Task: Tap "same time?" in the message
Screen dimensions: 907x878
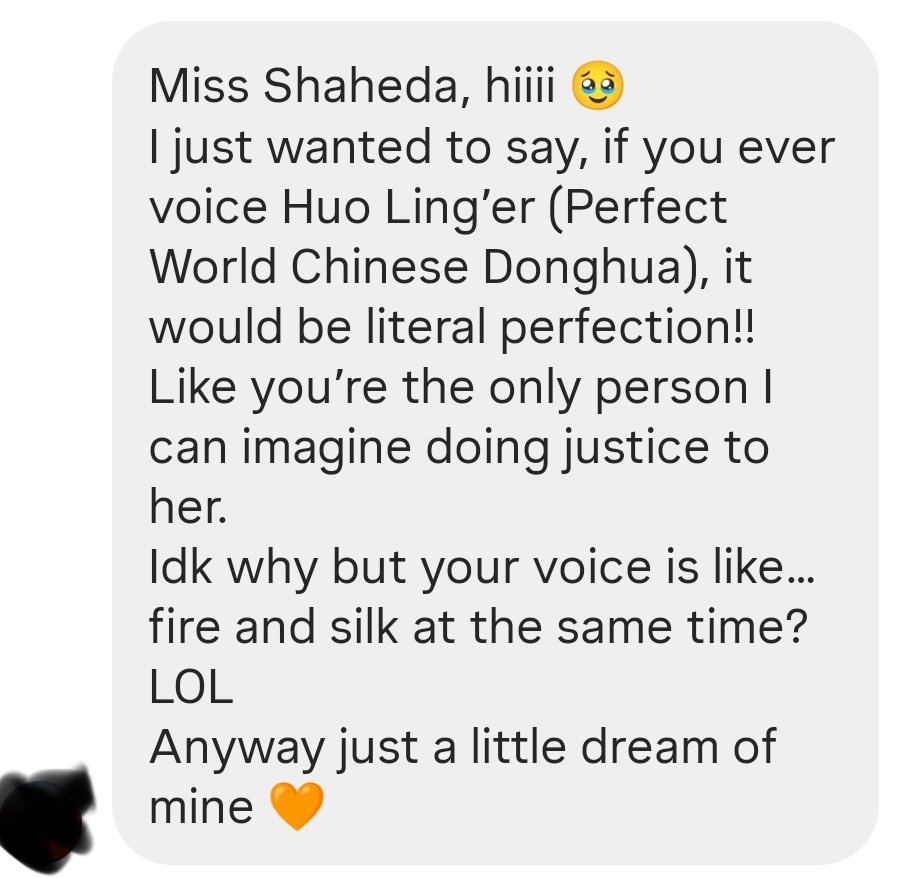Action: [681, 628]
